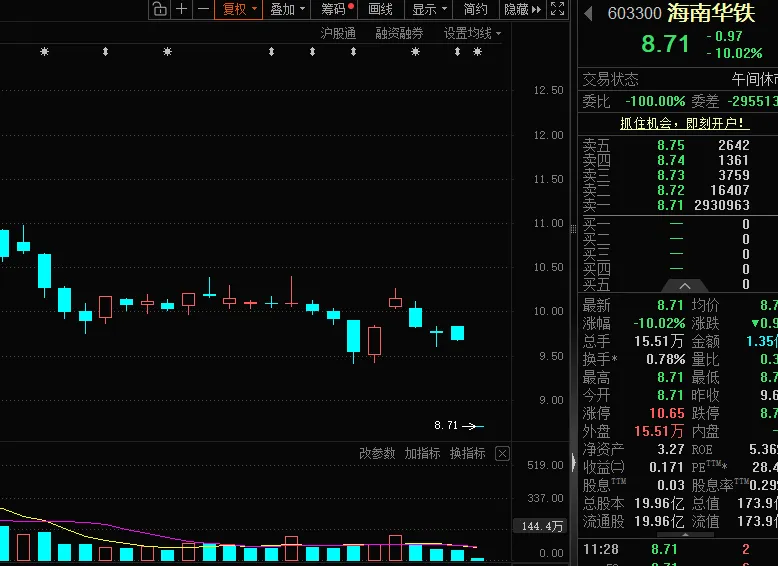Image resolution: width=778 pixels, height=566 pixels.
Task: Click the panel splitter arrow beside 净资产
Action: click(x=573, y=463)
